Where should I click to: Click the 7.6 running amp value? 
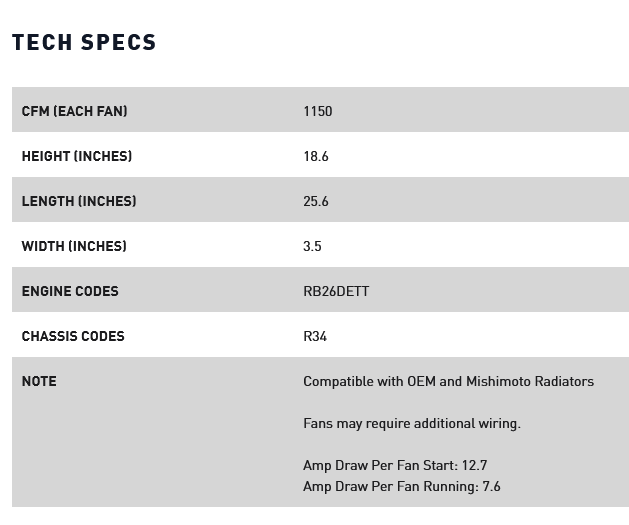point(491,486)
